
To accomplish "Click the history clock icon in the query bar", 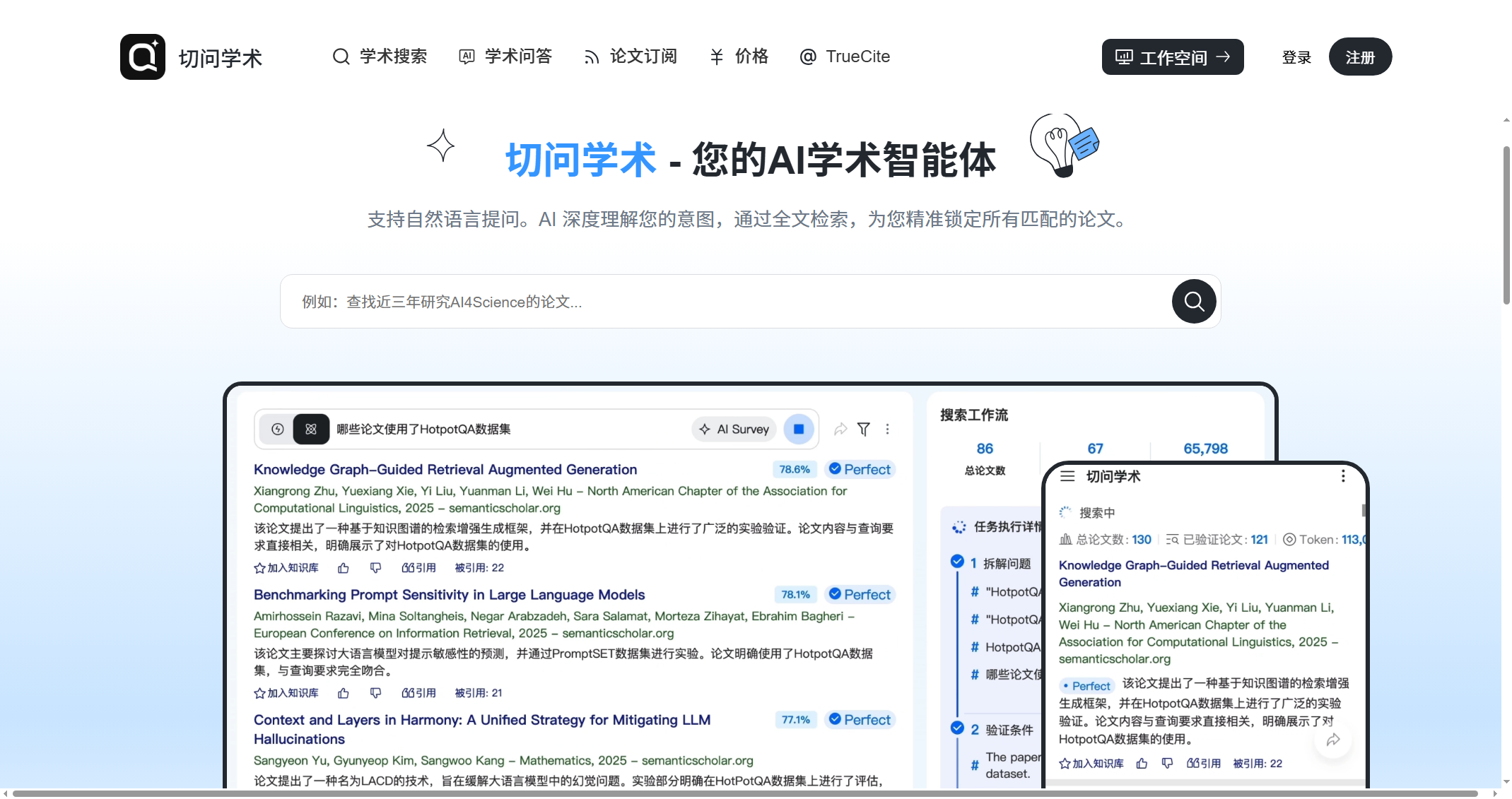I will [278, 429].
